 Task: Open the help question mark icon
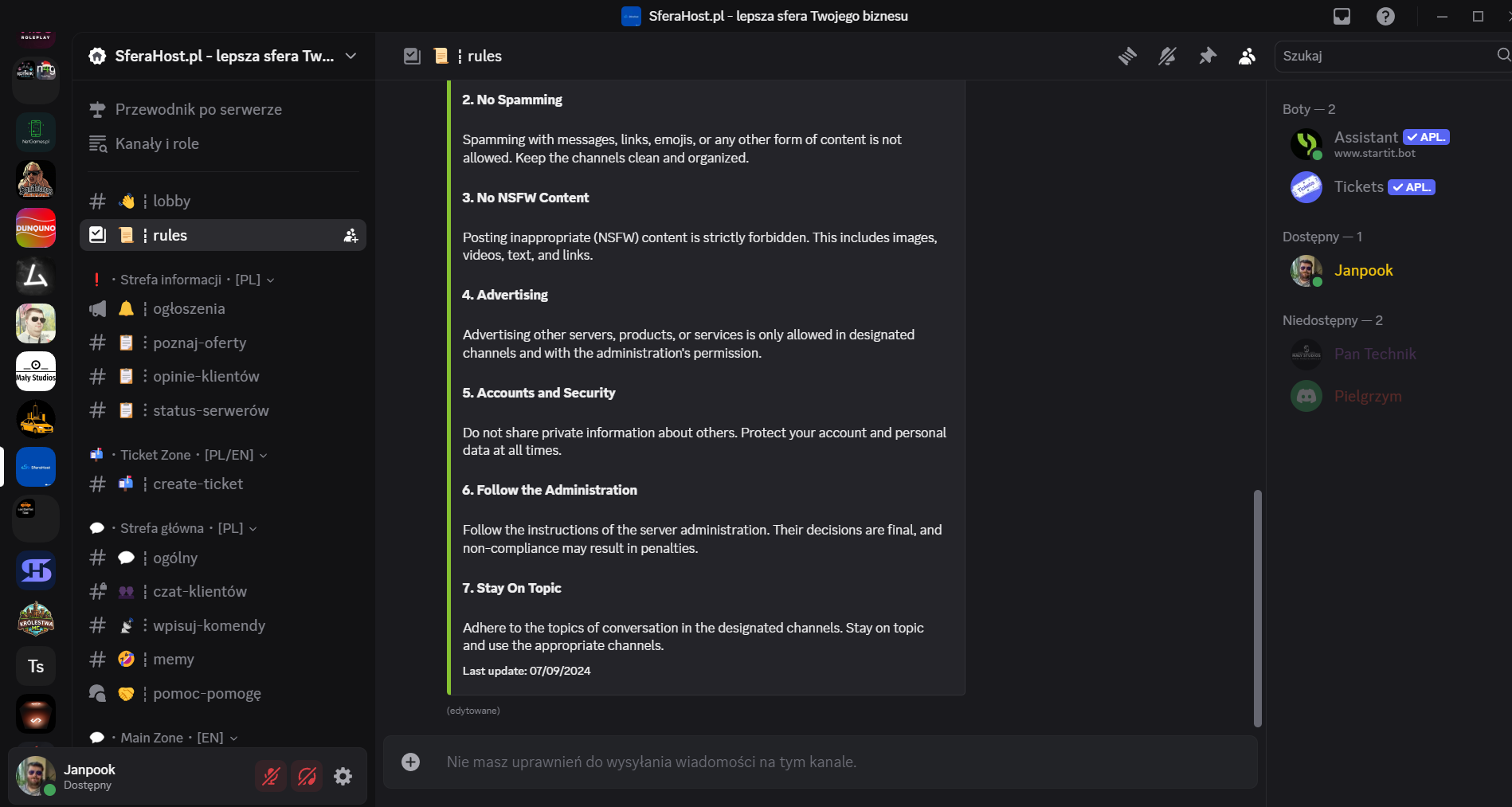click(1385, 16)
